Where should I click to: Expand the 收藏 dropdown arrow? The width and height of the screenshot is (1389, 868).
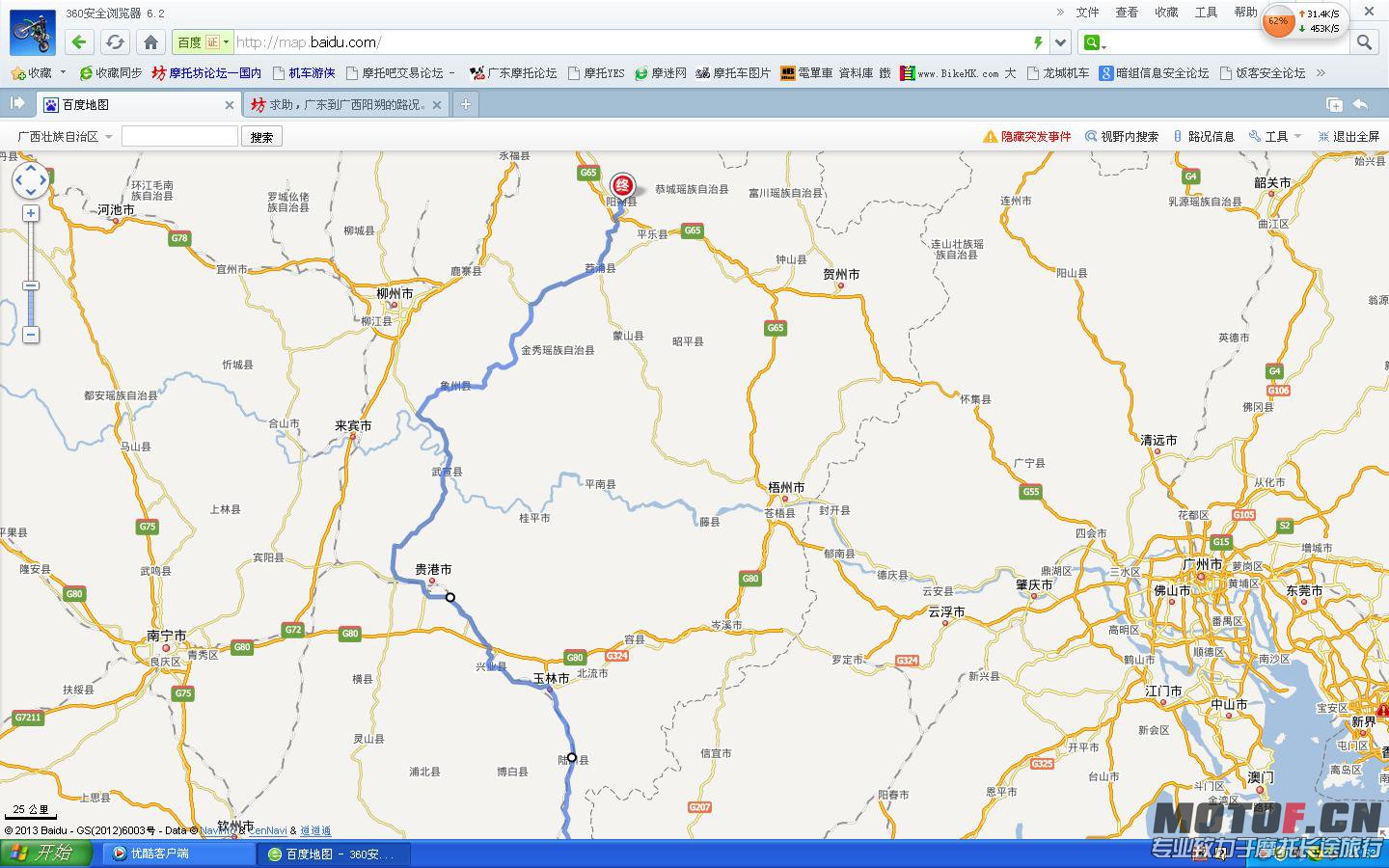click(64, 72)
